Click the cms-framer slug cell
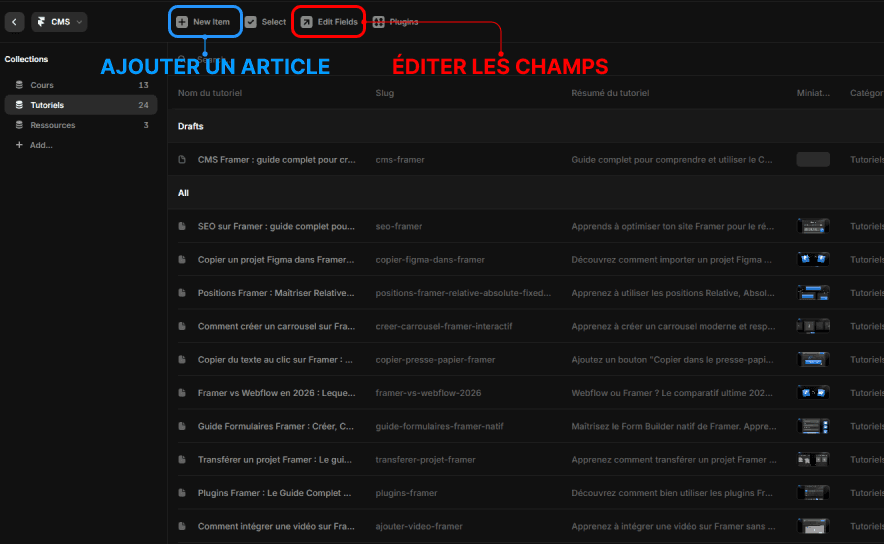Image resolution: width=884 pixels, height=544 pixels. click(x=400, y=160)
